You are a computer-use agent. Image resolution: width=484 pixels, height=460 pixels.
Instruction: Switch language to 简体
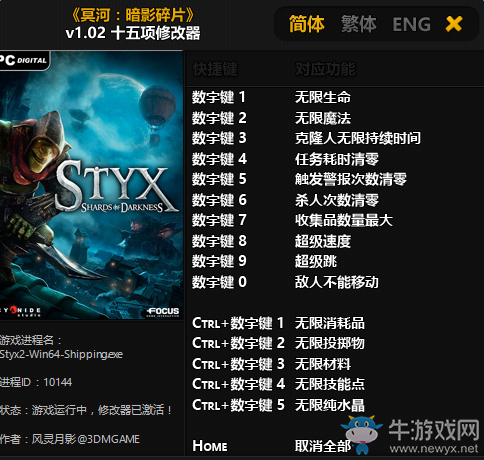pyautogui.click(x=306, y=24)
